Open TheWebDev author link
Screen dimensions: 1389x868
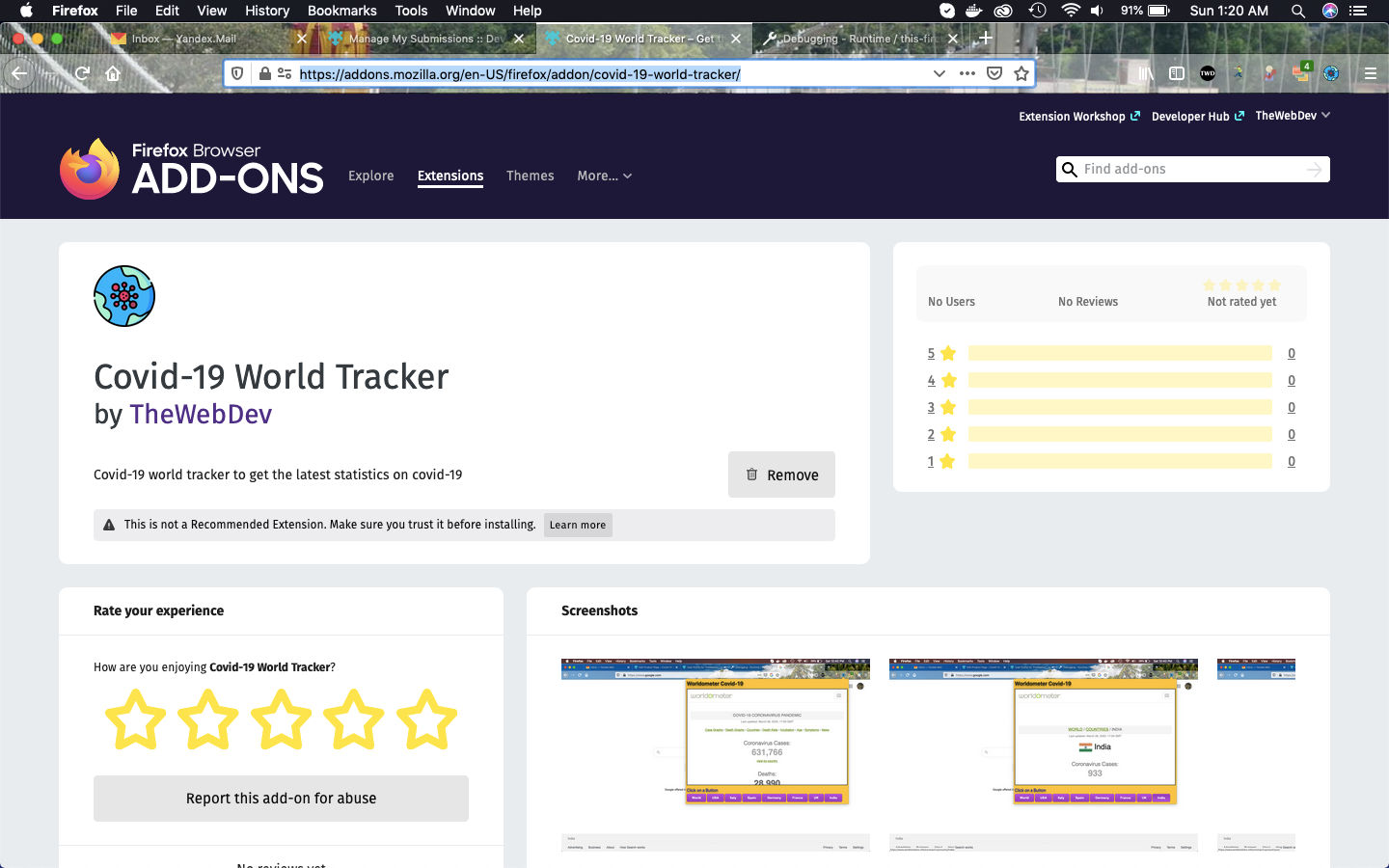pyautogui.click(x=201, y=414)
